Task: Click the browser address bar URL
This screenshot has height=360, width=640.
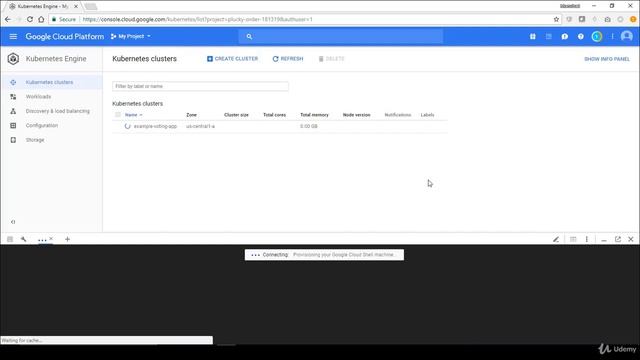Action: (198, 19)
